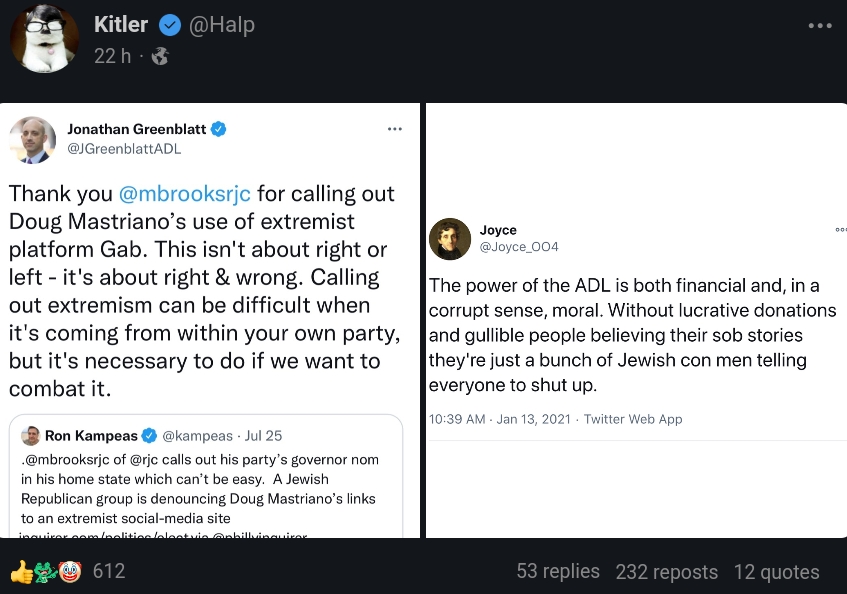Click the @Halp handle
Viewport: 847px width, 594px height.
point(221,23)
